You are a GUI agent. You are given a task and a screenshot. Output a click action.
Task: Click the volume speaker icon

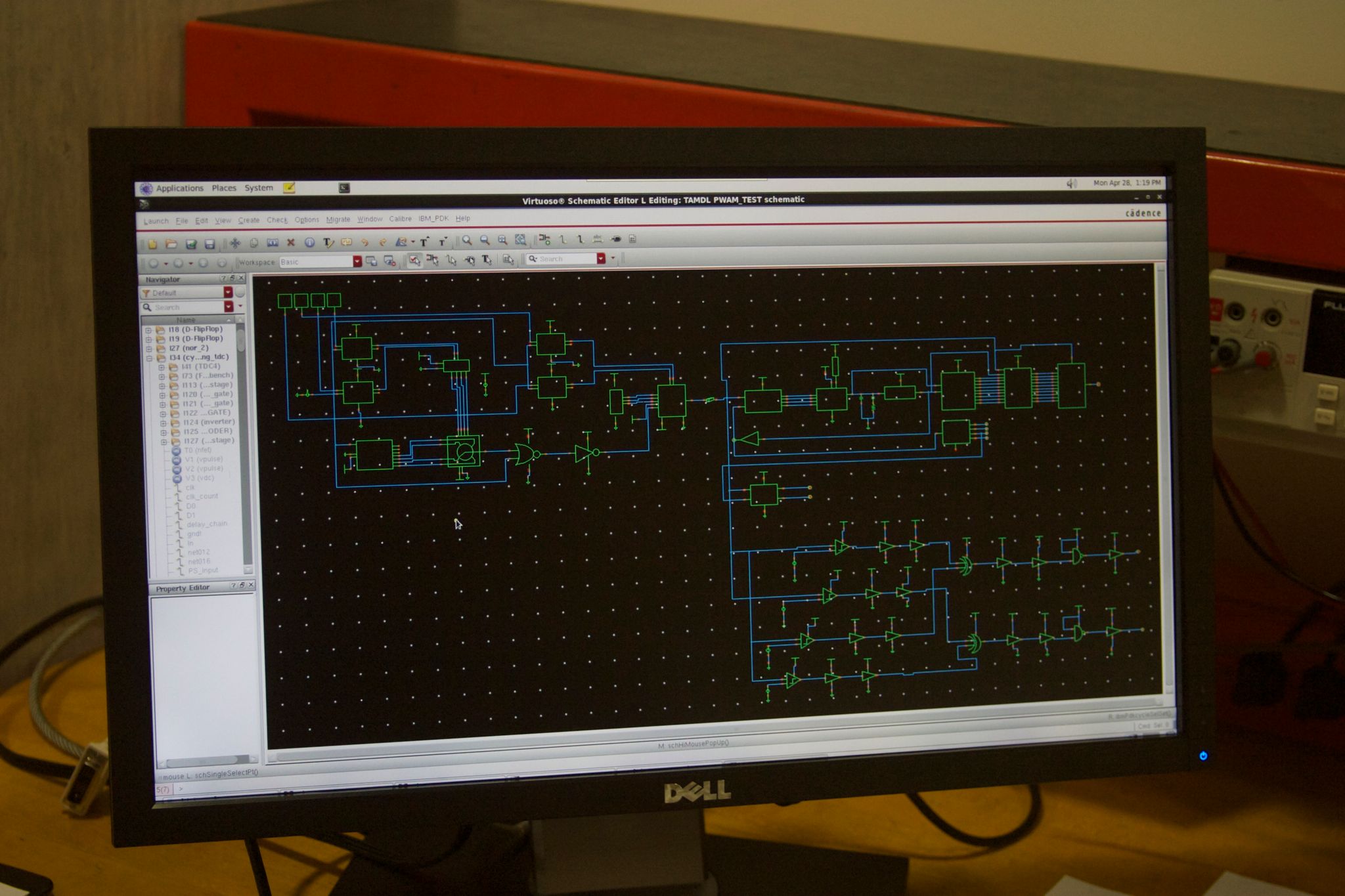click(x=1071, y=184)
